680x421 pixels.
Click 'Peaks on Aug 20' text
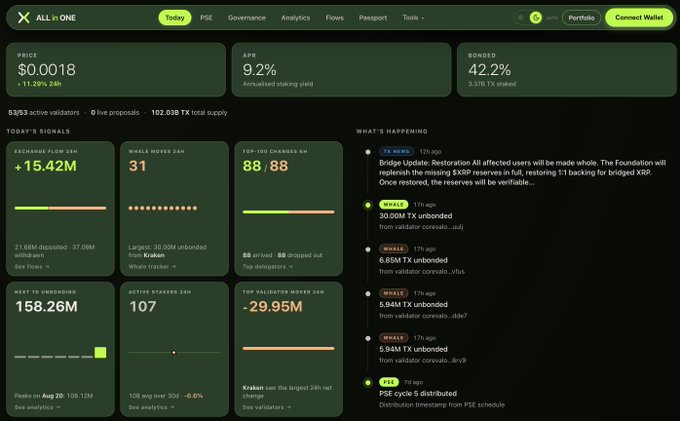pos(39,396)
